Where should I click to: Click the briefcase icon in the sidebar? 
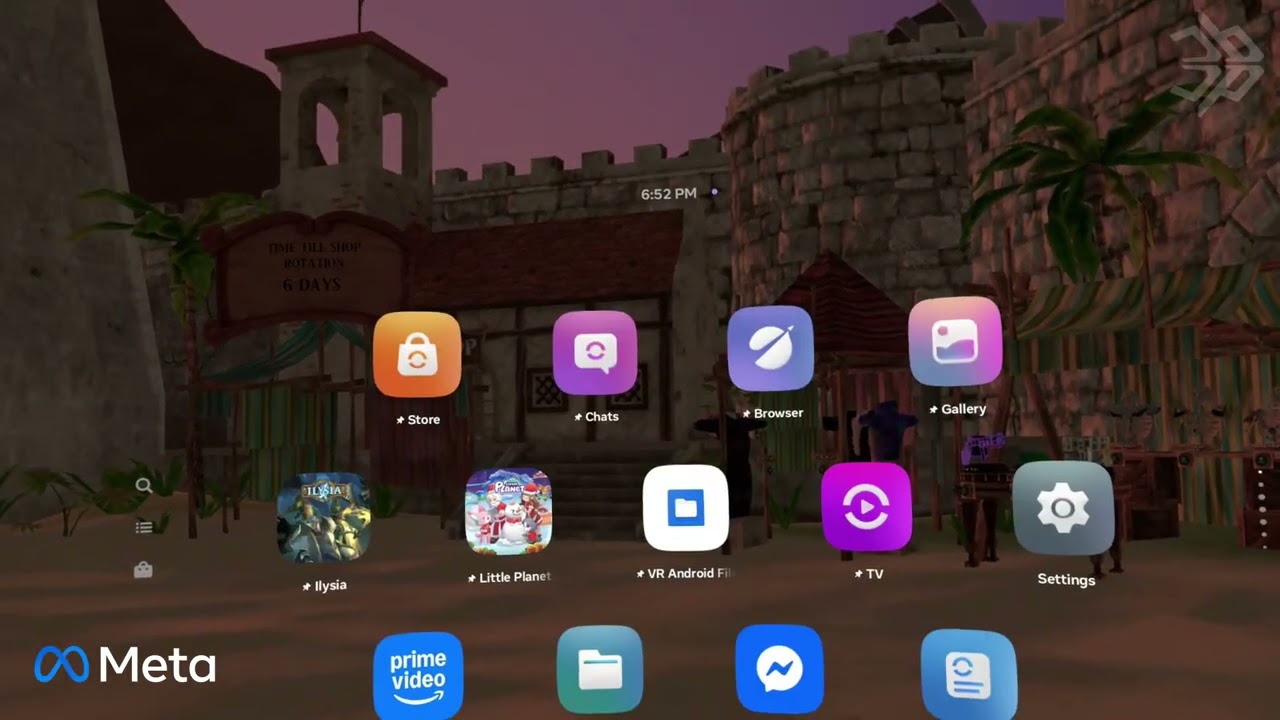pos(143,570)
